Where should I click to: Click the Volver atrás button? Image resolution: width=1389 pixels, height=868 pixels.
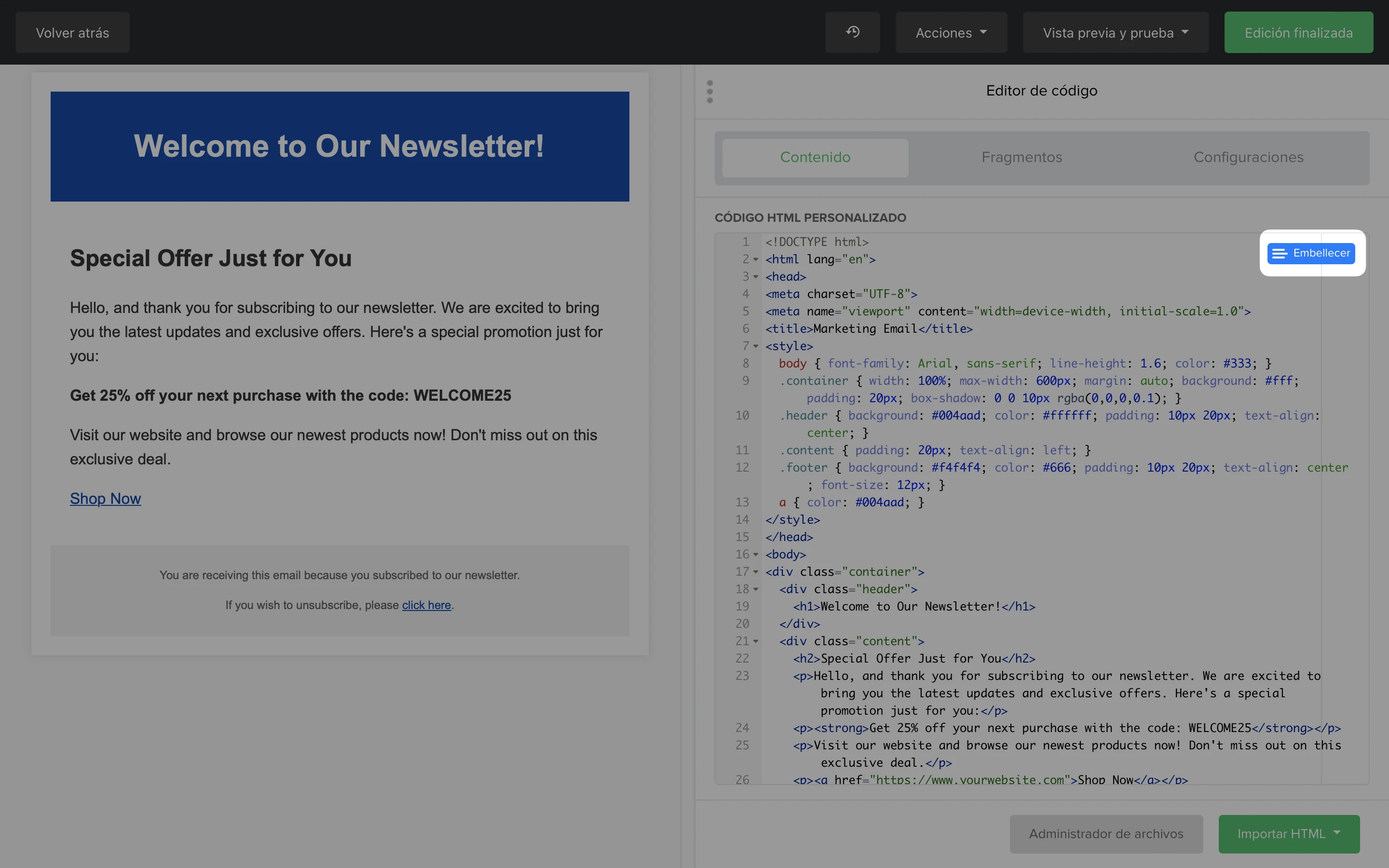pos(72,33)
